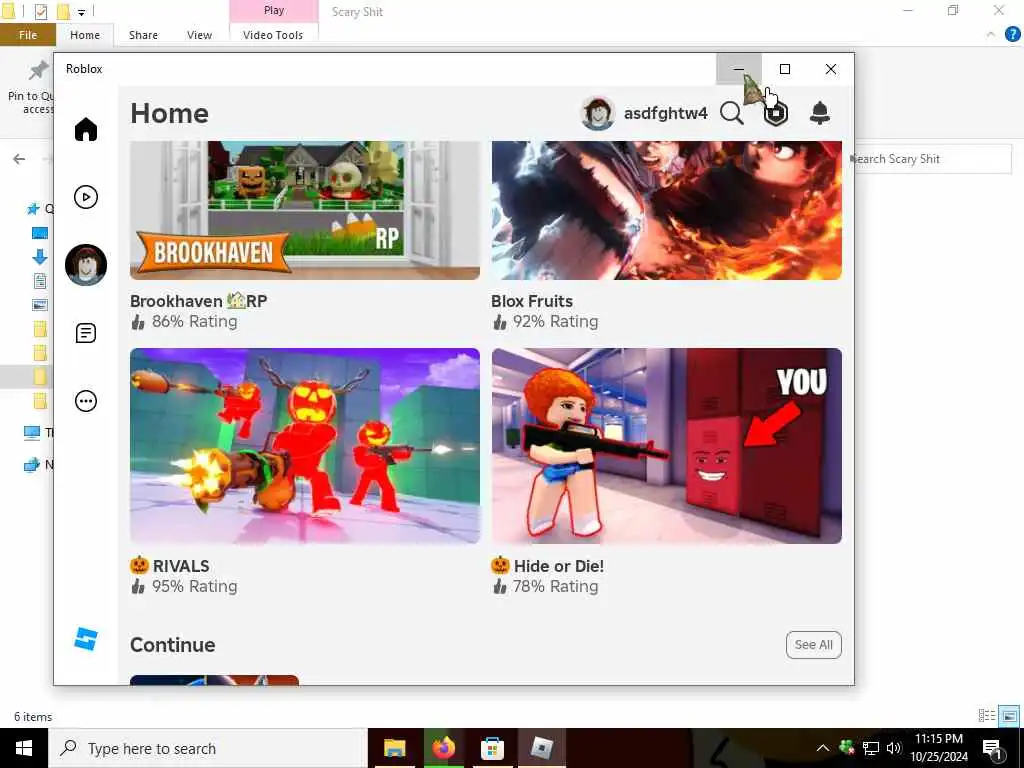Image resolution: width=1024 pixels, height=768 pixels.
Task: Select the This PC monitor icon in Explorer tree
Action: (31, 432)
